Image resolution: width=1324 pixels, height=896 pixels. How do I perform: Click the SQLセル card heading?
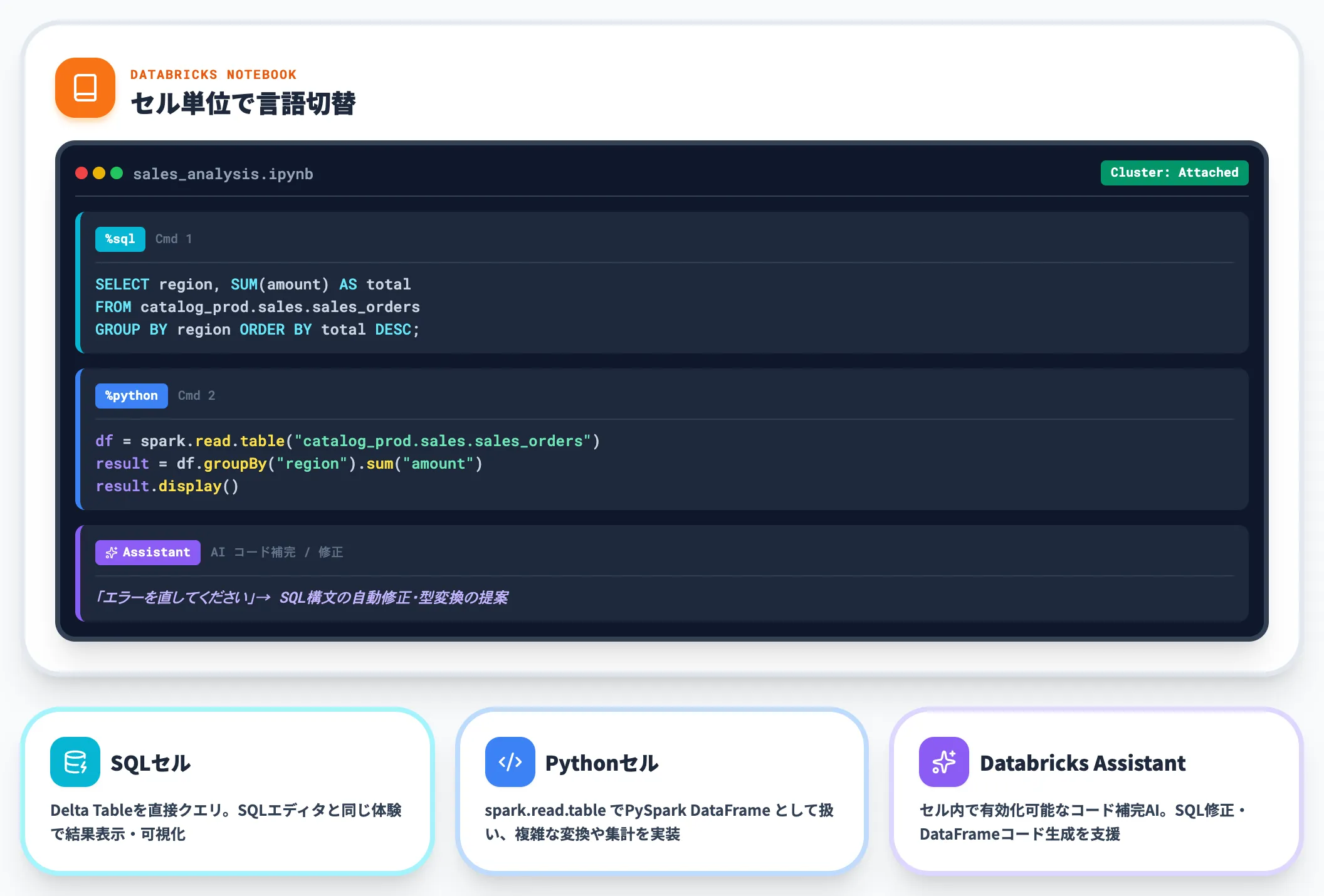coord(150,763)
